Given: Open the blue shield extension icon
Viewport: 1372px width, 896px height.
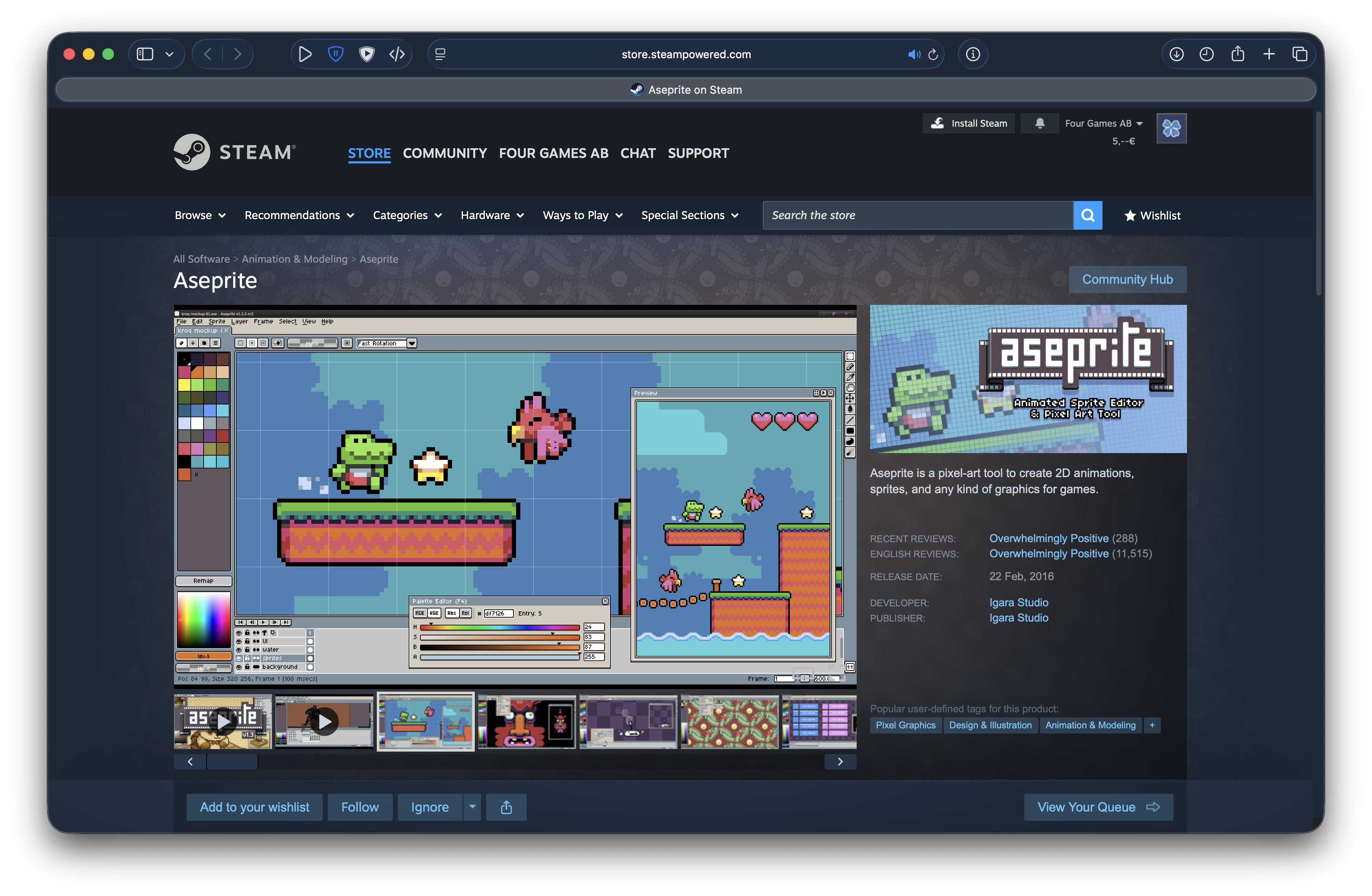Looking at the screenshot, I should click(x=335, y=54).
